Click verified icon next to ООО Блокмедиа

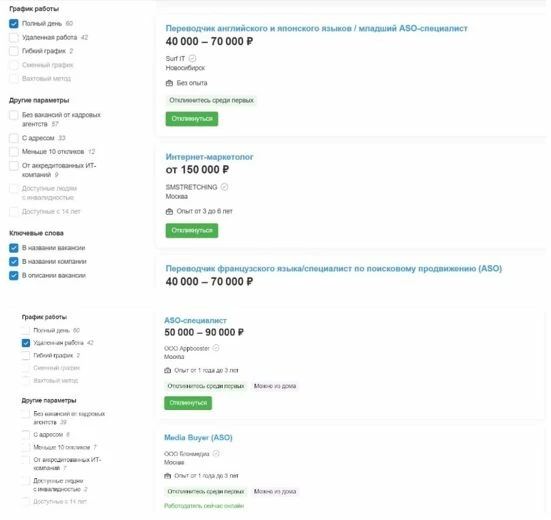pos(216,453)
